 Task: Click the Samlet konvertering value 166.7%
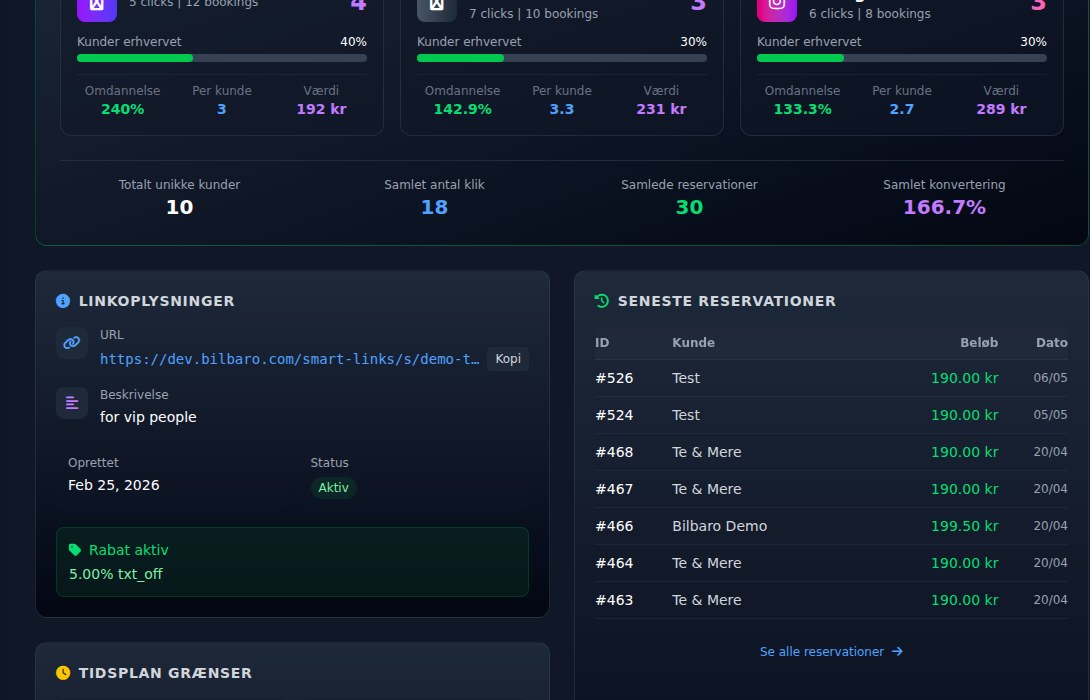(944, 207)
